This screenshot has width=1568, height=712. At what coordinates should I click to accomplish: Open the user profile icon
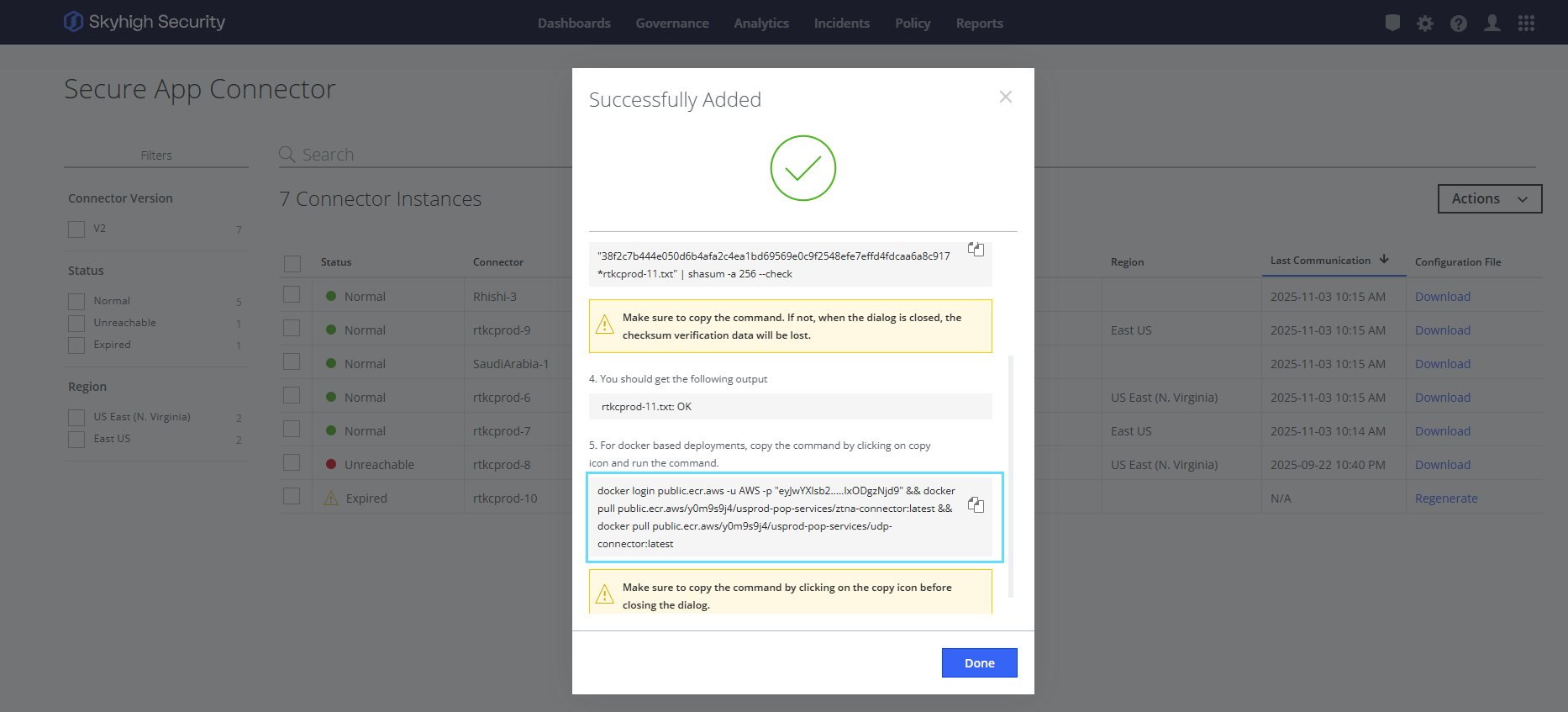[1492, 24]
